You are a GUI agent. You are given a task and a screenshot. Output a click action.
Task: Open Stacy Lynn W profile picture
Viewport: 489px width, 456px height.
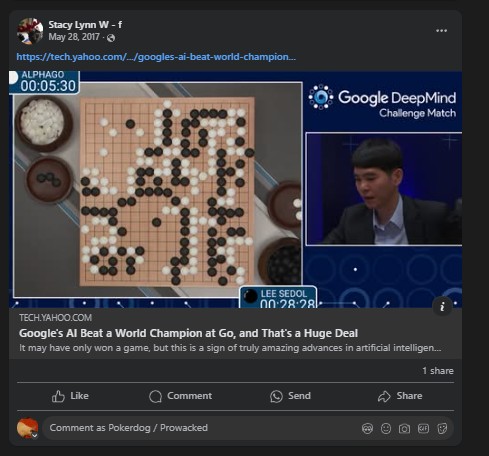point(30,31)
